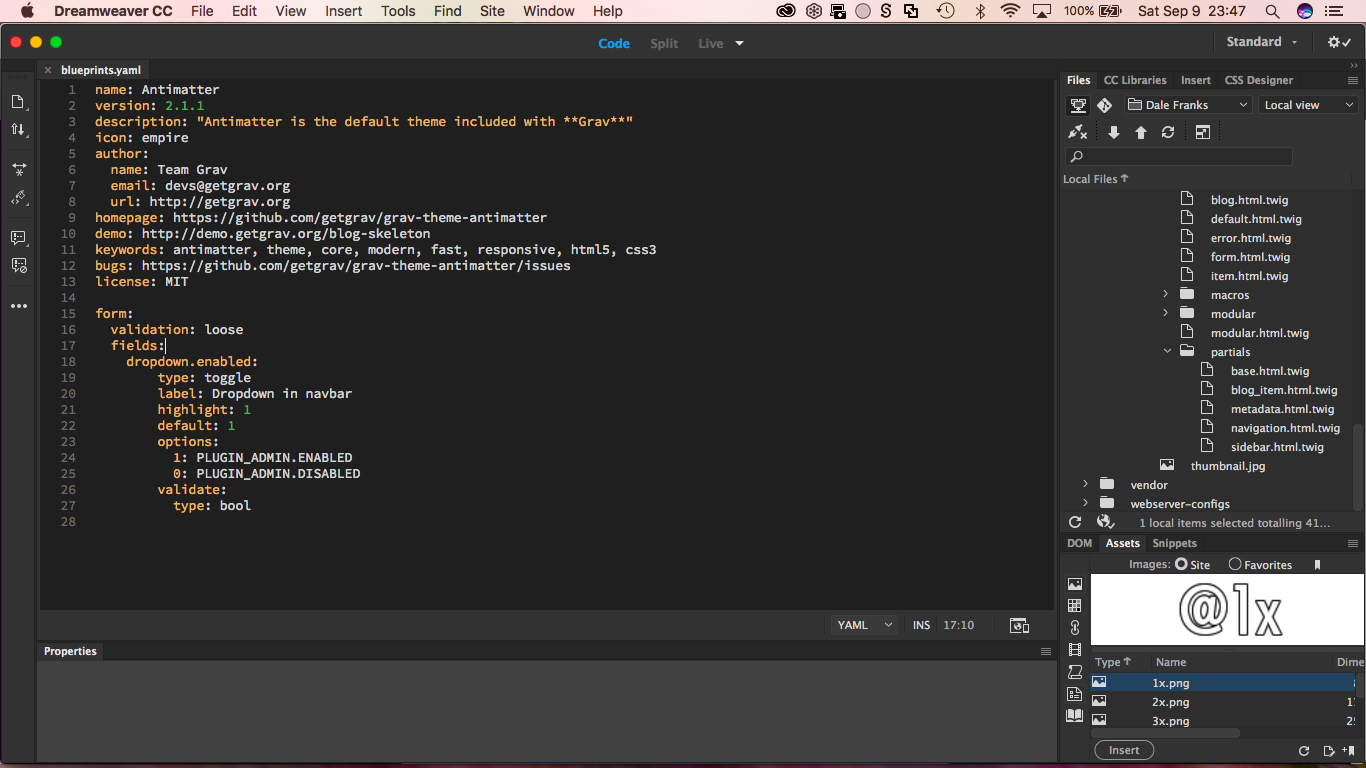Select navigation.html.twig in file tree
Image resolution: width=1366 pixels, height=768 pixels.
(x=1285, y=428)
